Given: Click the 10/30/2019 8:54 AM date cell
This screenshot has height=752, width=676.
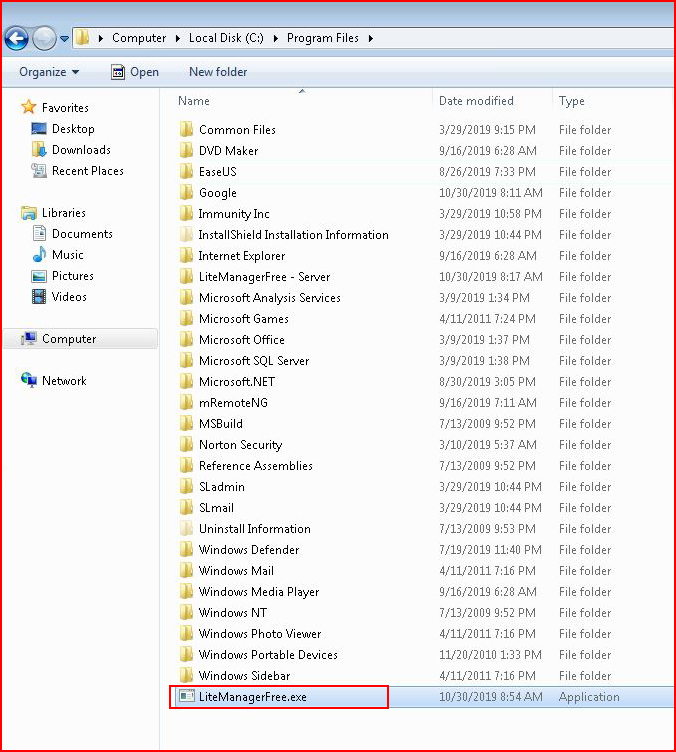Looking at the screenshot, I should [491, 697].
